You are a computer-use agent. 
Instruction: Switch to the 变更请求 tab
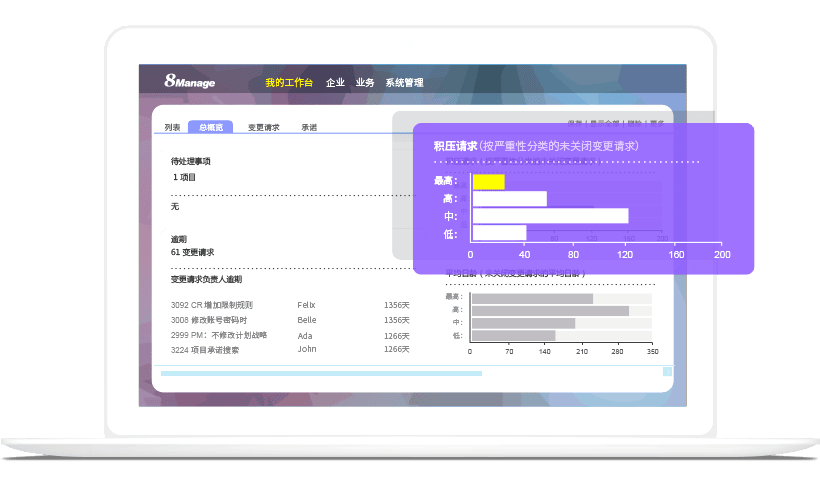(264, 127)
